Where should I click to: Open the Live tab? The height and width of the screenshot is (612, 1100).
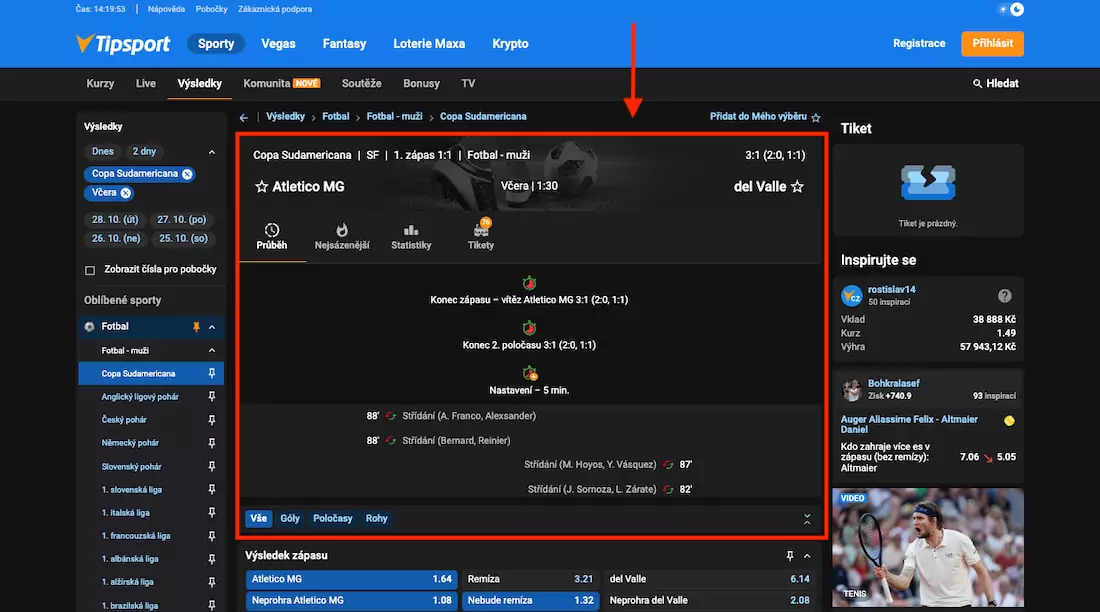tap(146, 84)
